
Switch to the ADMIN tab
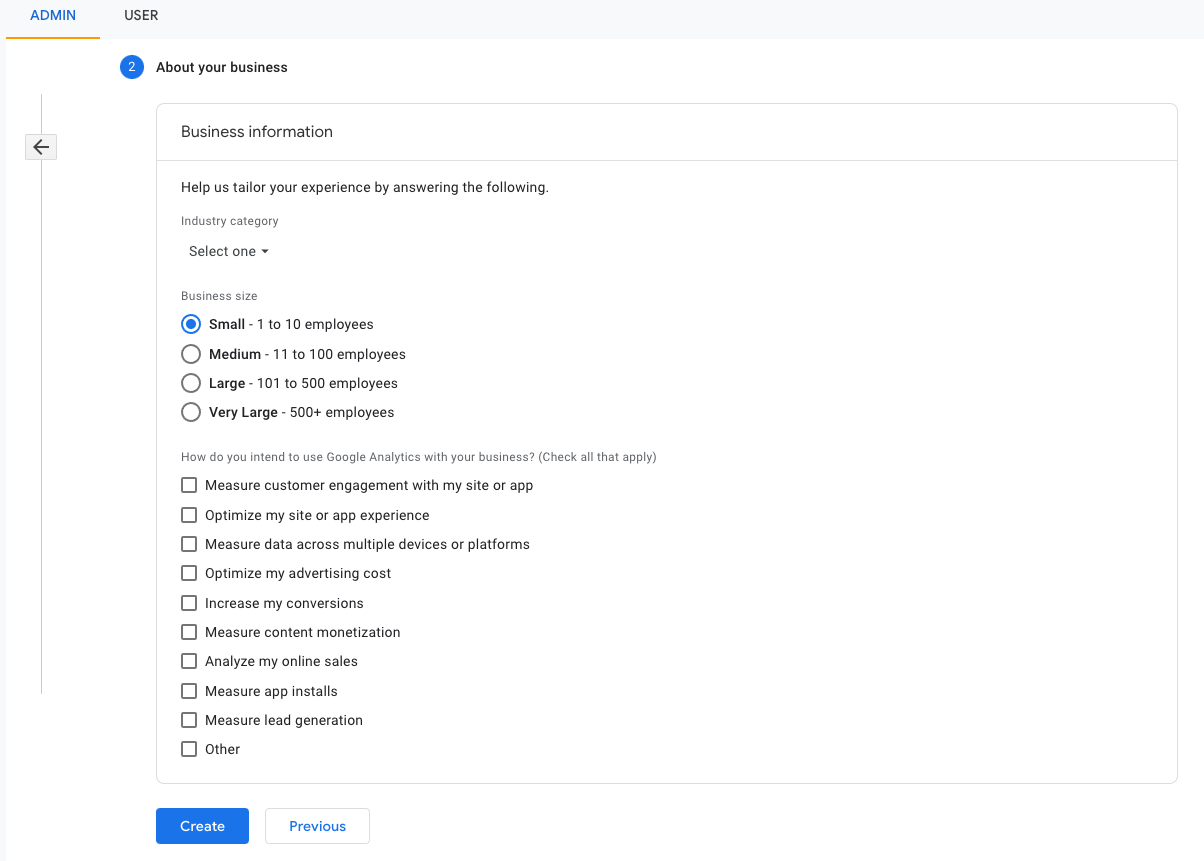(x=53, y=16)
